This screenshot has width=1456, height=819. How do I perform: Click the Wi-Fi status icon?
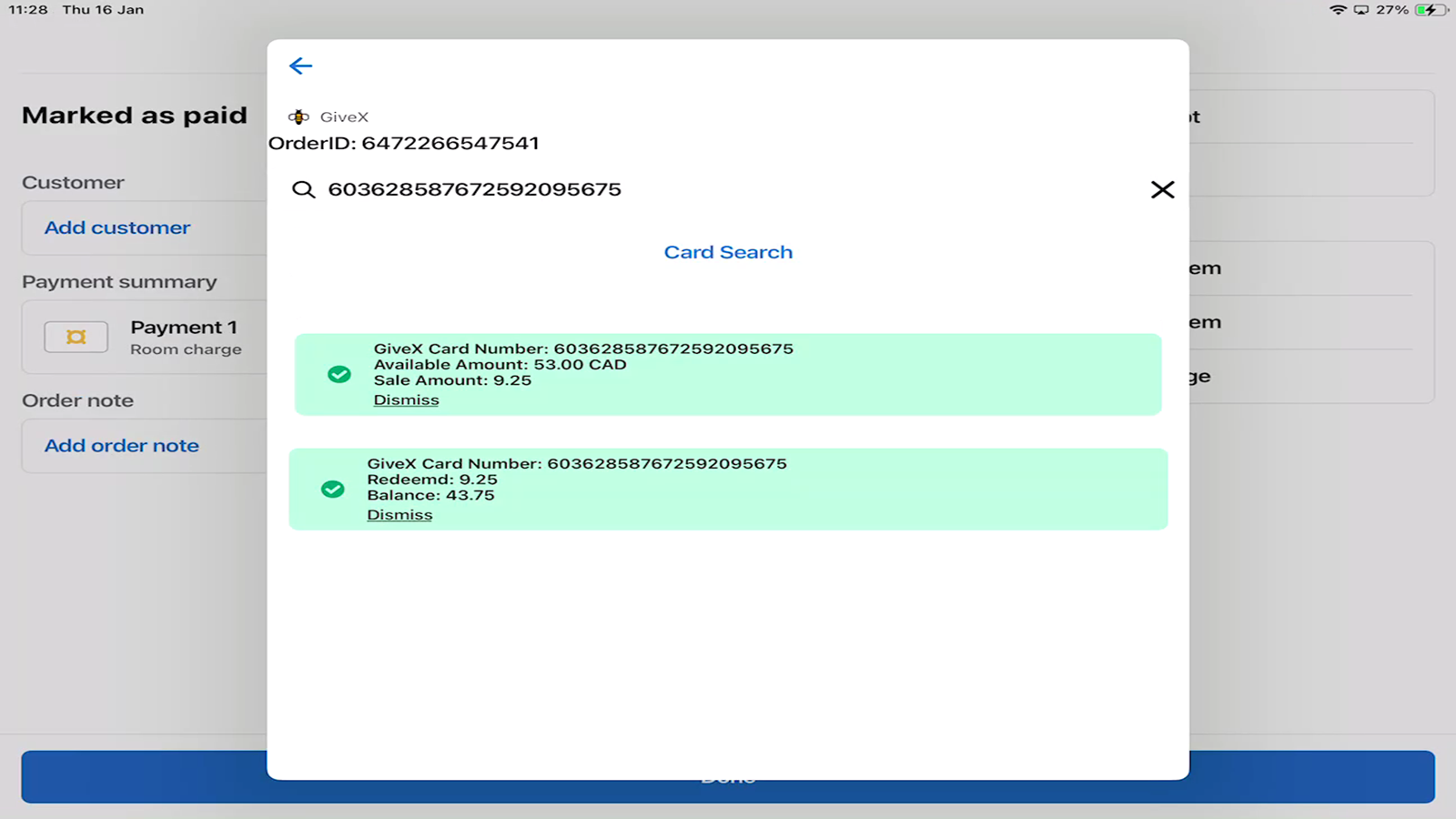click(1338, 10)
